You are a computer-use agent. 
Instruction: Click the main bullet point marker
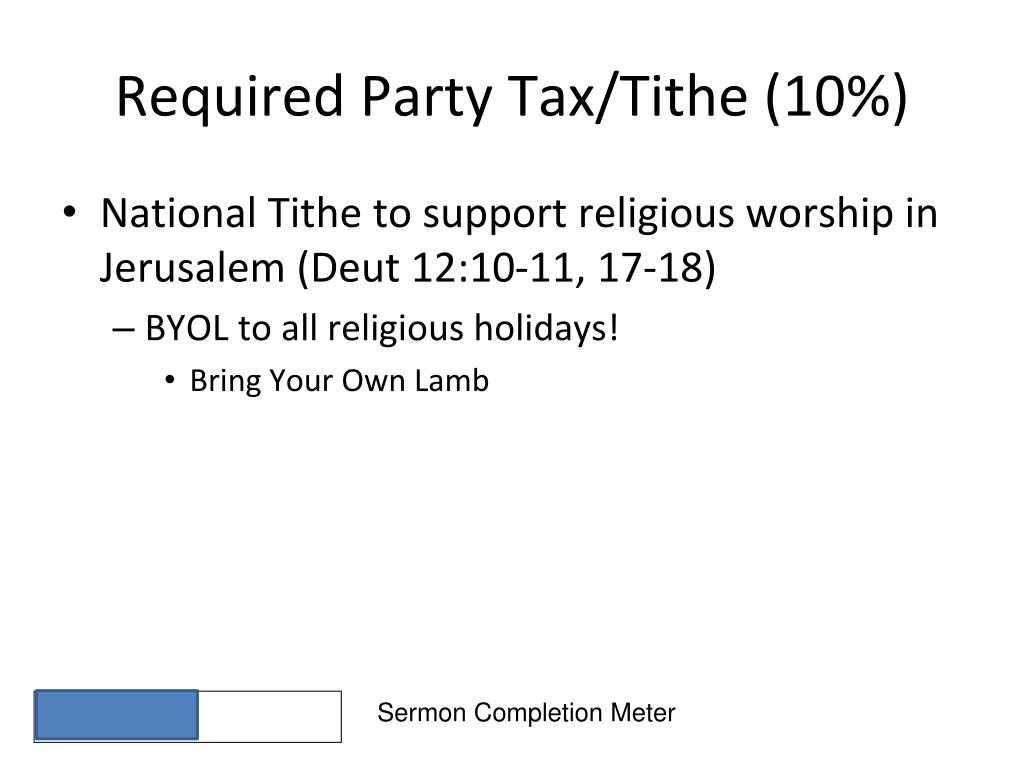(70, 213)
